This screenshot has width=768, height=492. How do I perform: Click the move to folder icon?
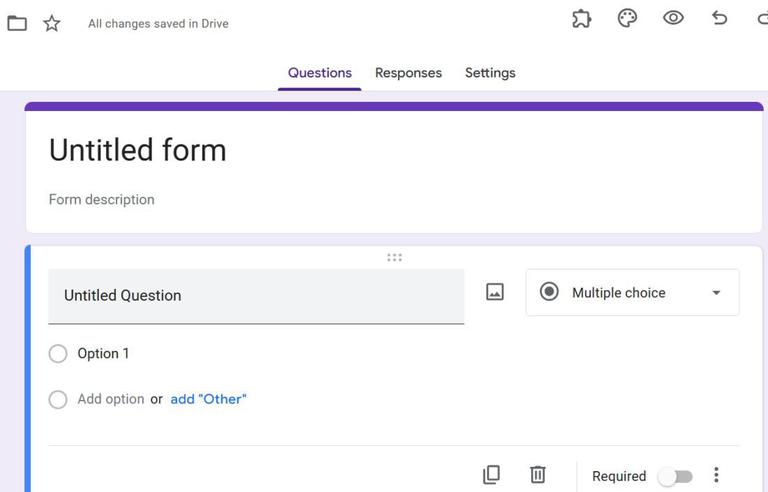click(17, 22)
